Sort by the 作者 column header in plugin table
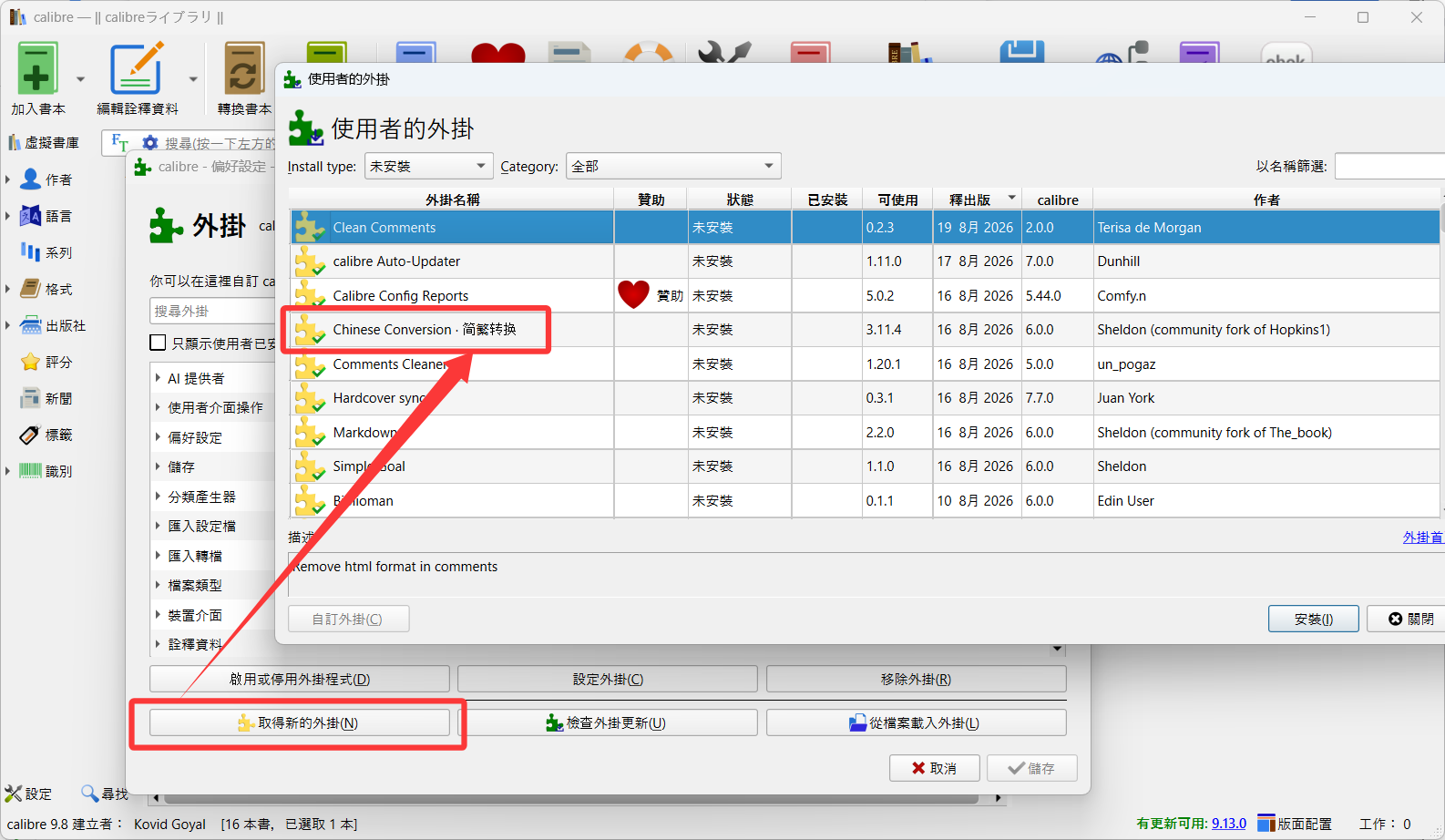The height and width of the screenshot is (840, 1445). (x=1266, y=200)
